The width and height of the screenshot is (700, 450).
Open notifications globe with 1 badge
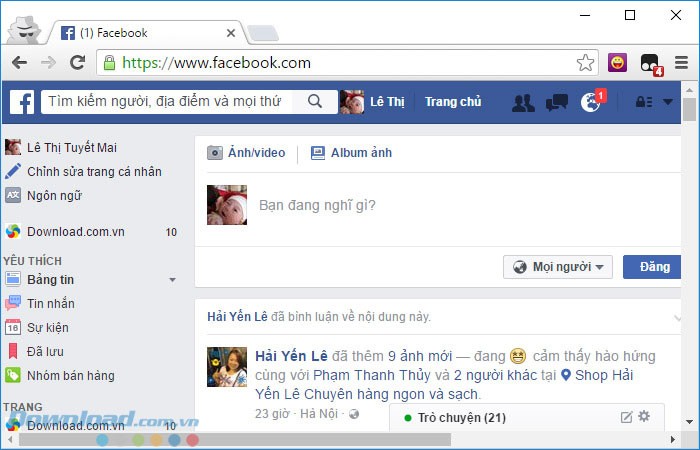click(592, 101)
